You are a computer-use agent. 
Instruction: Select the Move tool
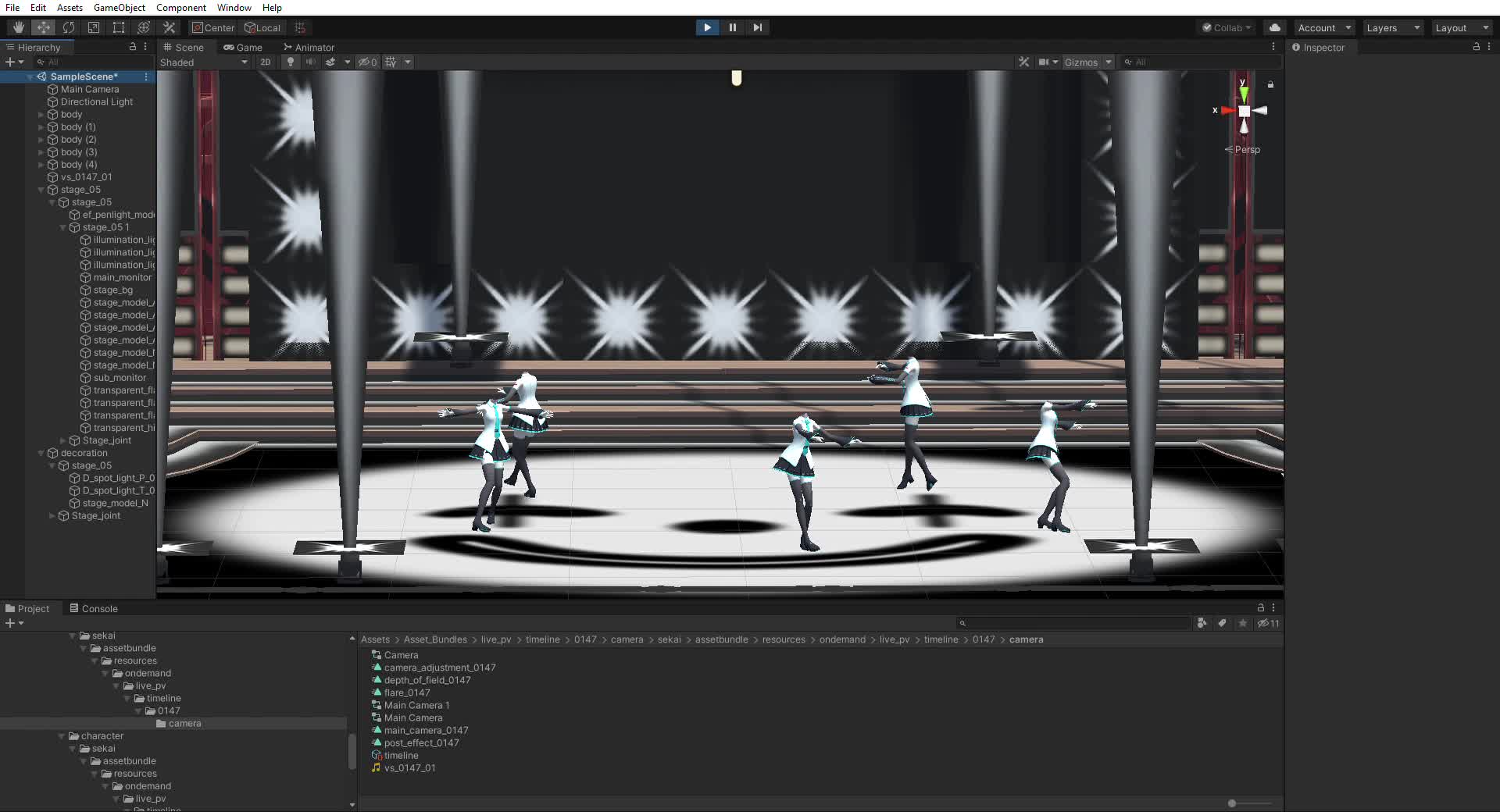(x=43, y=27)
